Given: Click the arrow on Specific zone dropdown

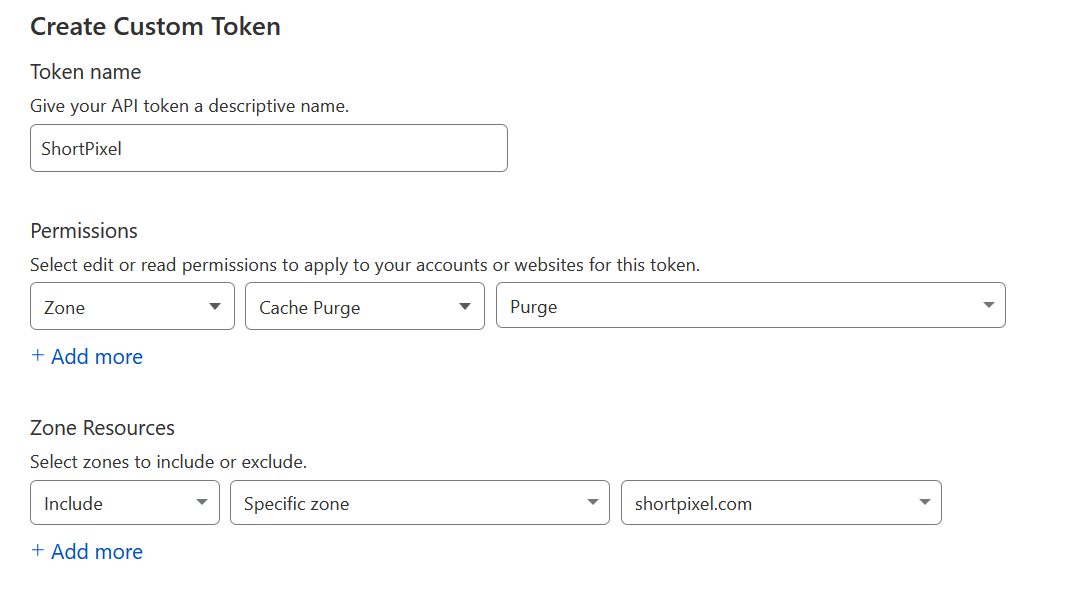Looking at the screenshot, I should [x=591, y=503].
